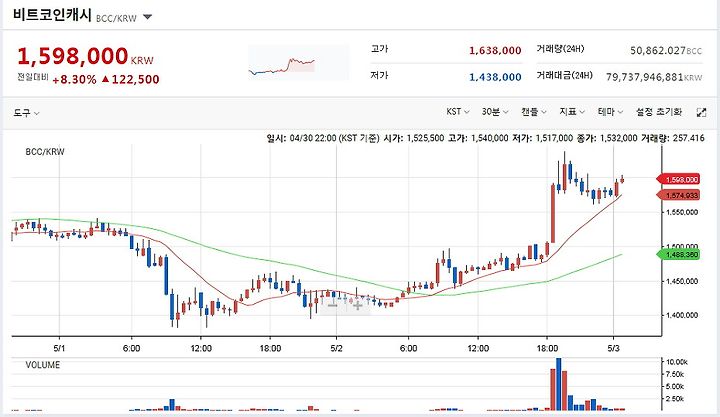The height and width of the screenshot is (417, 720).
Task: Open the KST timezone dropdown
Action: pos(458,112)
